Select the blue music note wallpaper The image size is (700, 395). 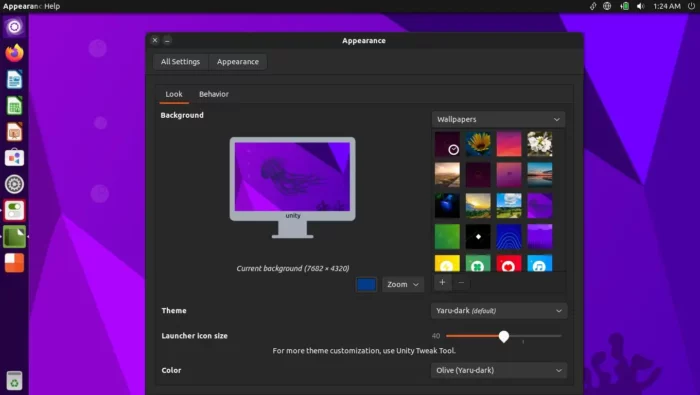(x=540, y=263)
